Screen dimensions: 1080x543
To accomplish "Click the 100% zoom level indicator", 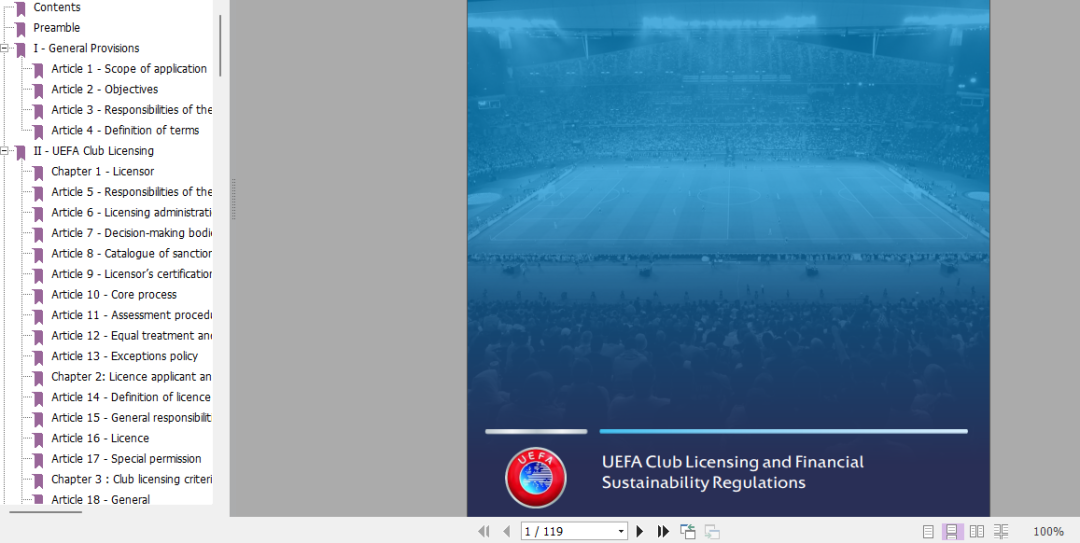I will [x=1048, y=532].
